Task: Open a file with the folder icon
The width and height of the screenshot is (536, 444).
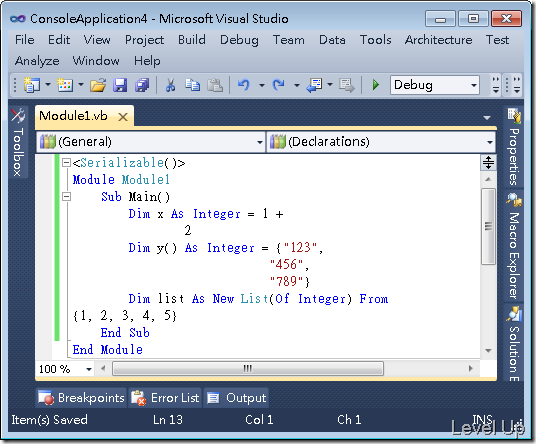Action: [98, 85]
